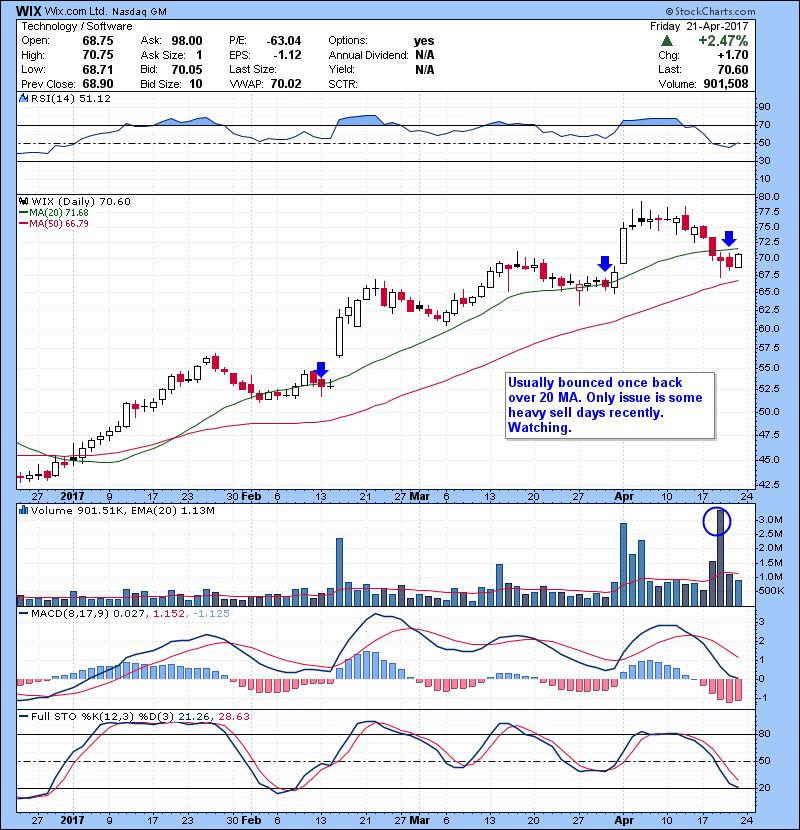Screen dimensions: 800x830
Task: Click the RSI panel chart icon
Action: tap(23, 98)
